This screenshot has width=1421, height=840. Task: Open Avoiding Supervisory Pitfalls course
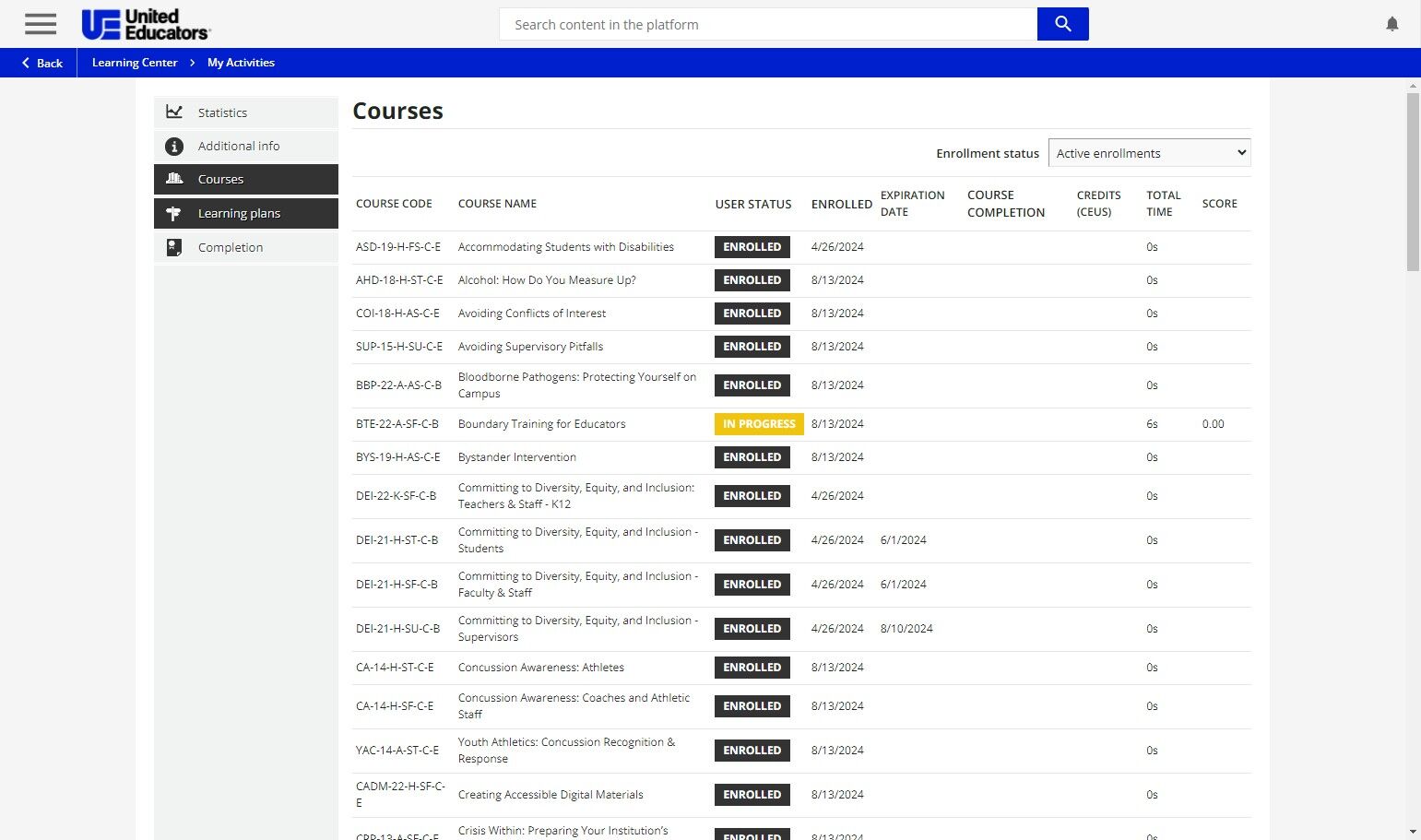click(x=530, y=347)
